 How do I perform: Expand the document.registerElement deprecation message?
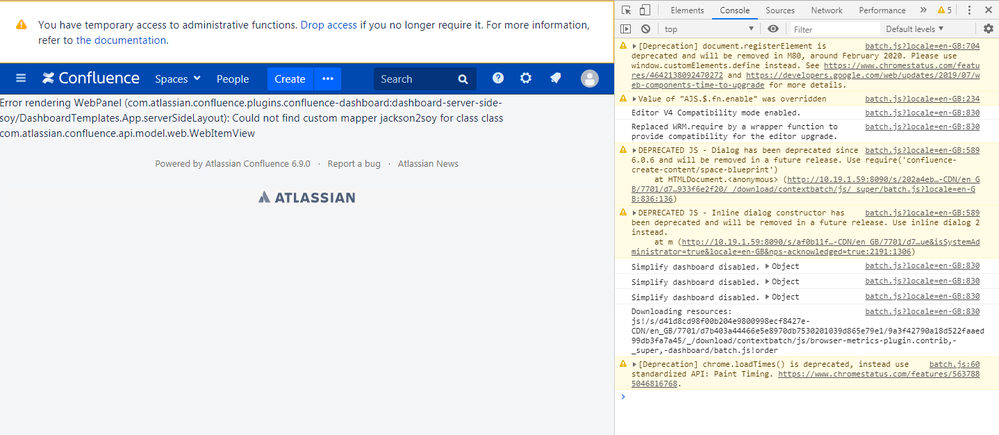(635, 46)
